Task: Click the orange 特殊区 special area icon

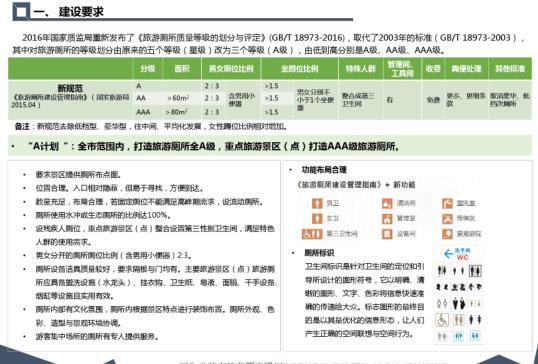Action: click(x=447, y=219)
